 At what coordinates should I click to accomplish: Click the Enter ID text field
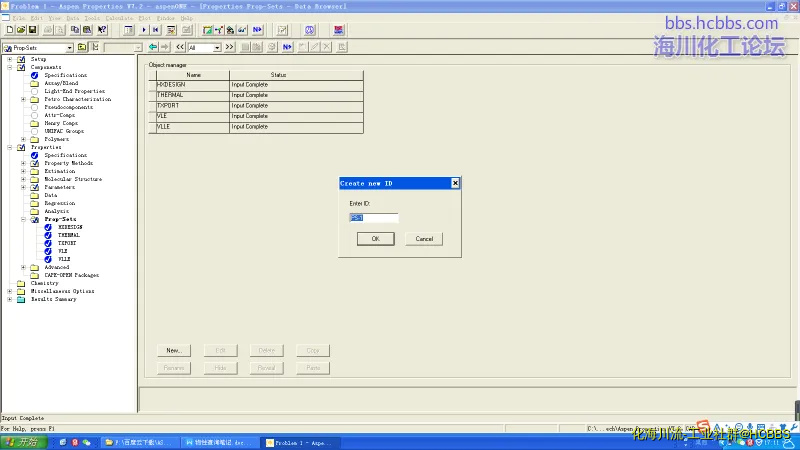click(374, 218)
